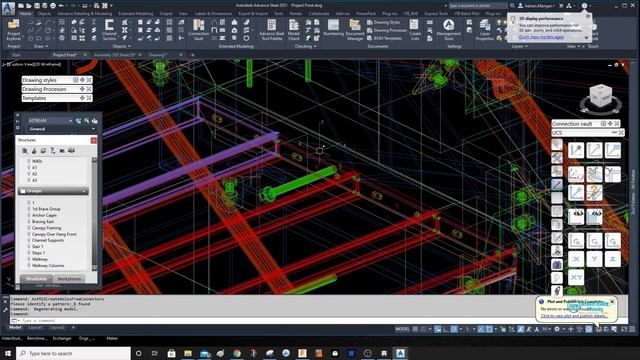Screen dimensions: 640x360
Task: Click the keyword search field in title bar
Action: 477,6
